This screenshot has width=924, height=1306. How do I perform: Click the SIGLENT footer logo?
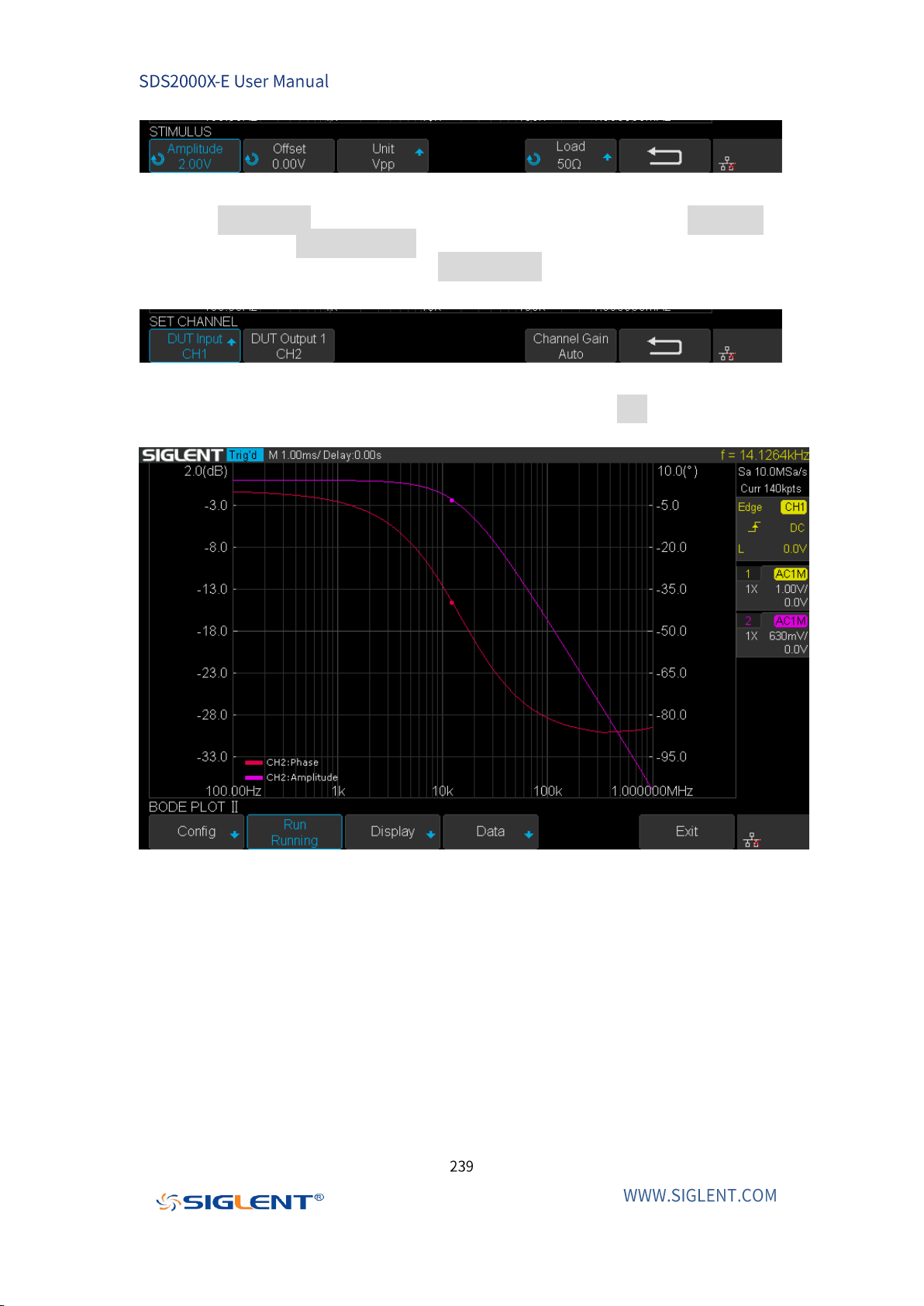click(x=240, y=1201)
